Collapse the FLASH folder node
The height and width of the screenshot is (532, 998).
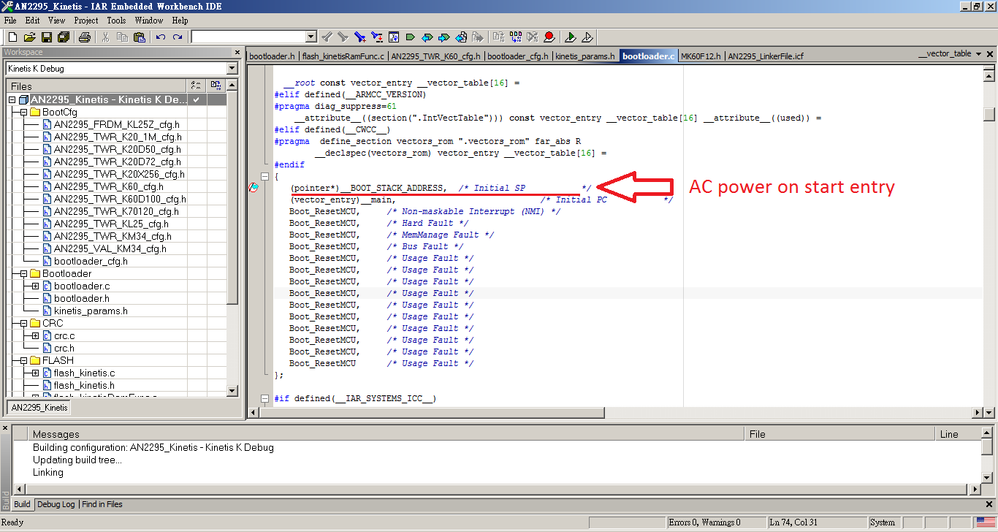(x=24, y=361)
